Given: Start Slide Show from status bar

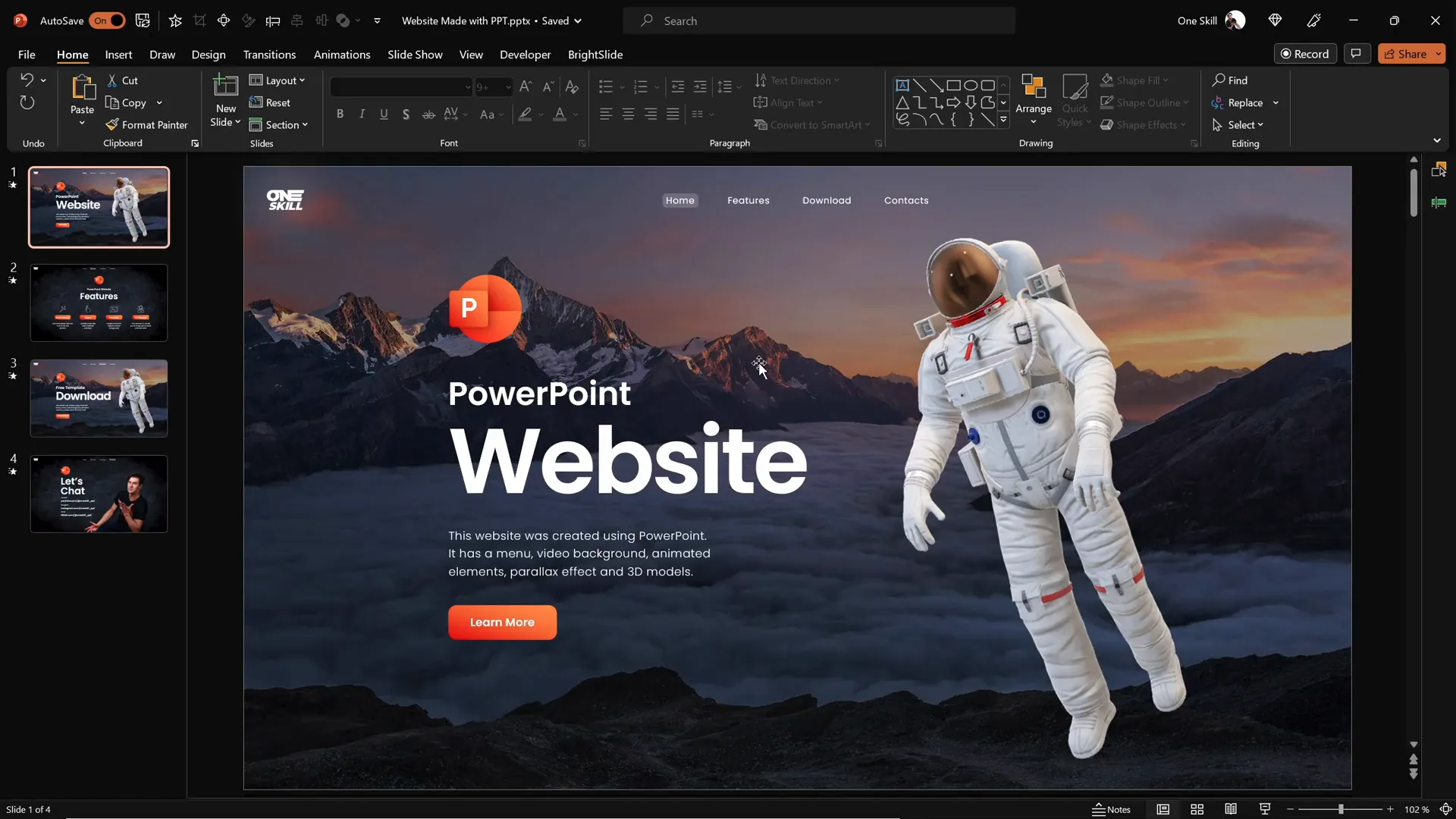Looking at the screenshot, I should pos(1265,809).
